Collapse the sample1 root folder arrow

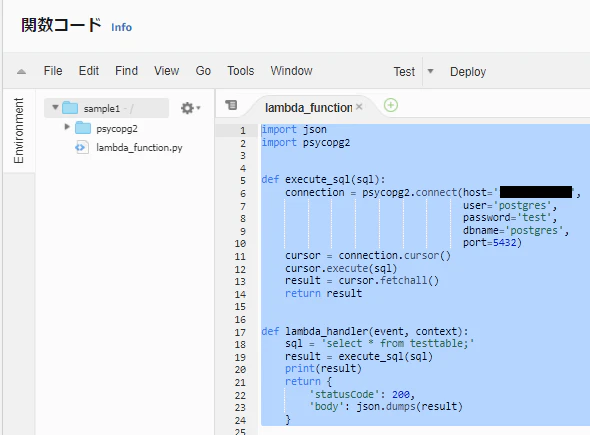pos(55,108)
